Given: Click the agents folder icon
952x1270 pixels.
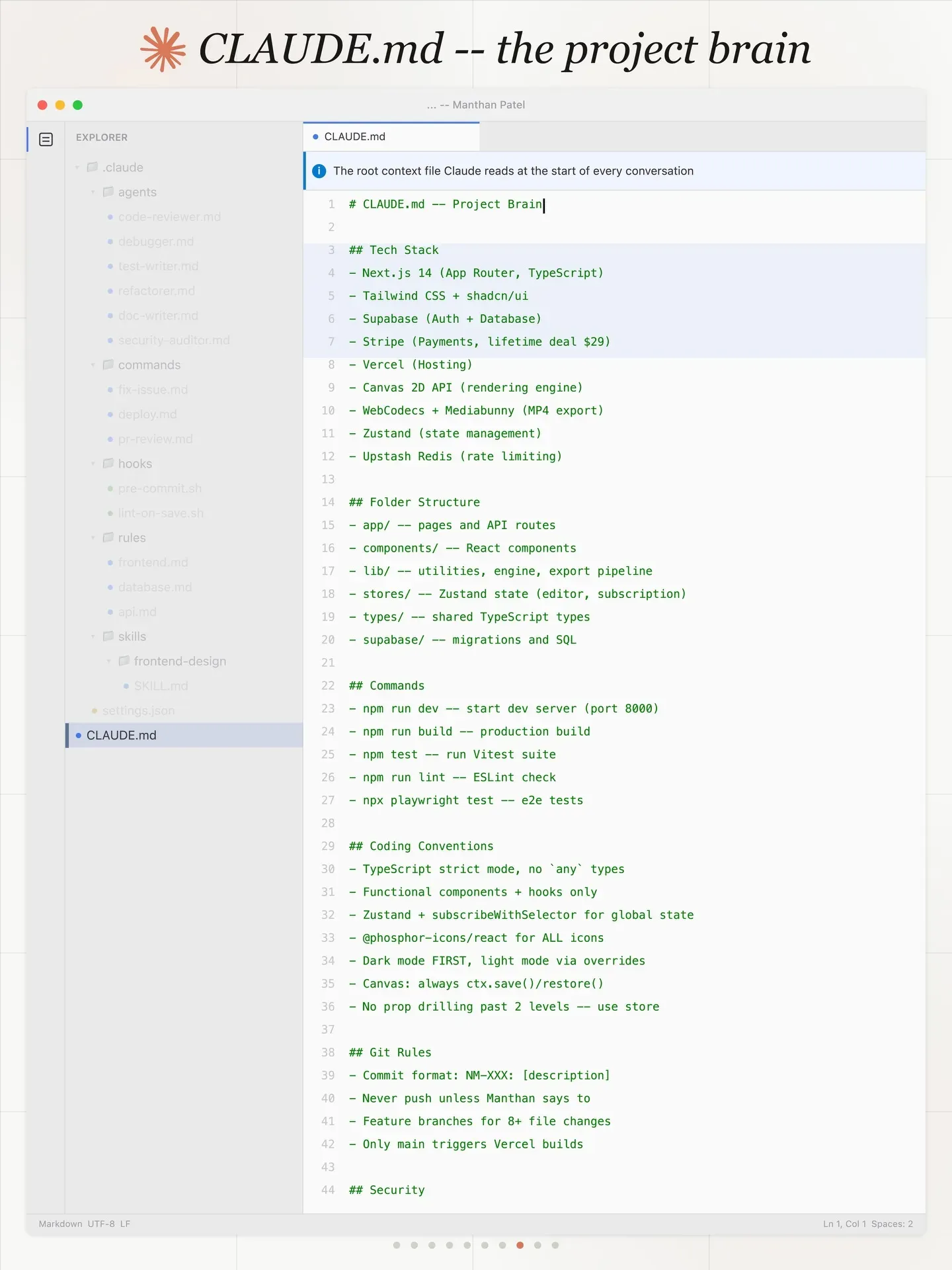Looking at the screenshot, I should coord(108,192).
